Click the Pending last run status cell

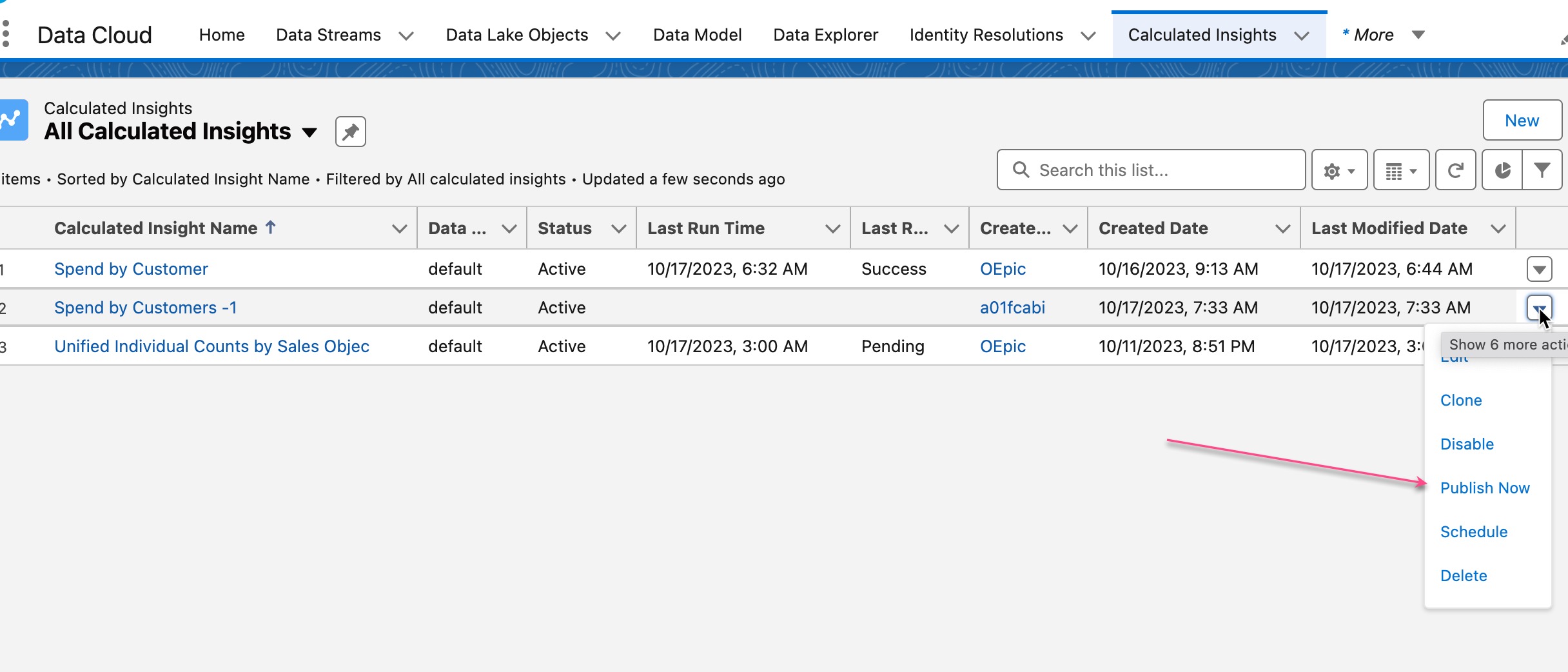(893, 346)
